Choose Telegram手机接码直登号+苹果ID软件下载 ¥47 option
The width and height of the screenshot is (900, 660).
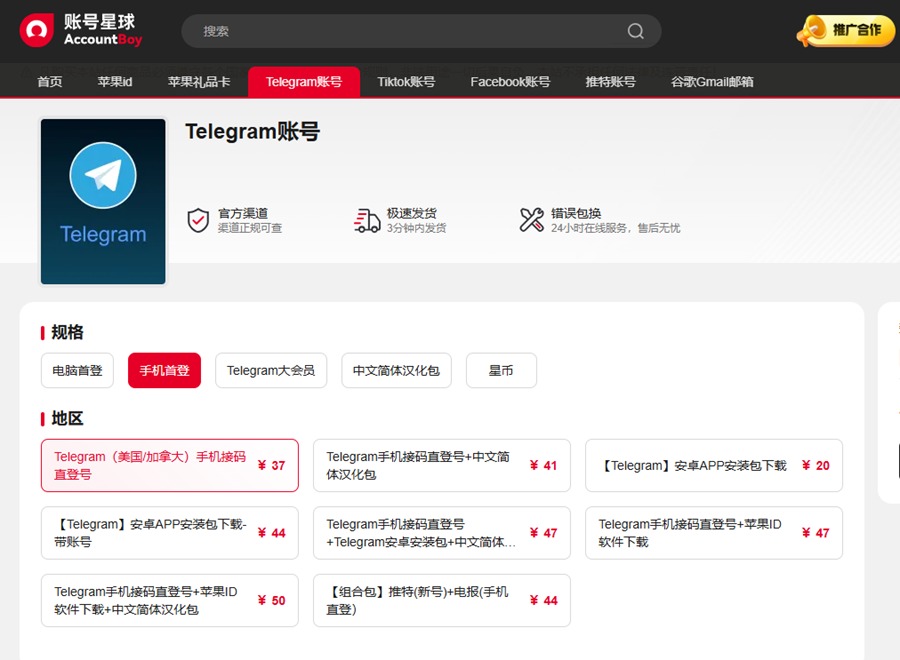click(714, 533)
